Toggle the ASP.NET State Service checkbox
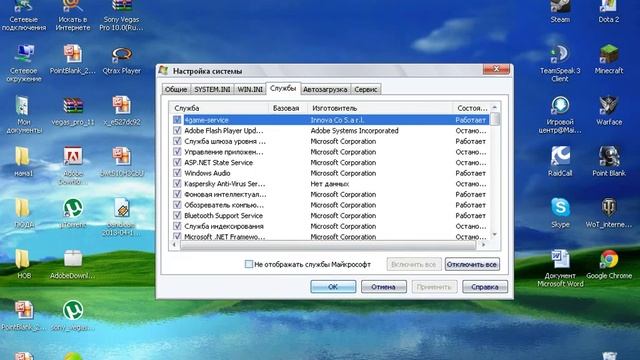 (x=177, y=162)
